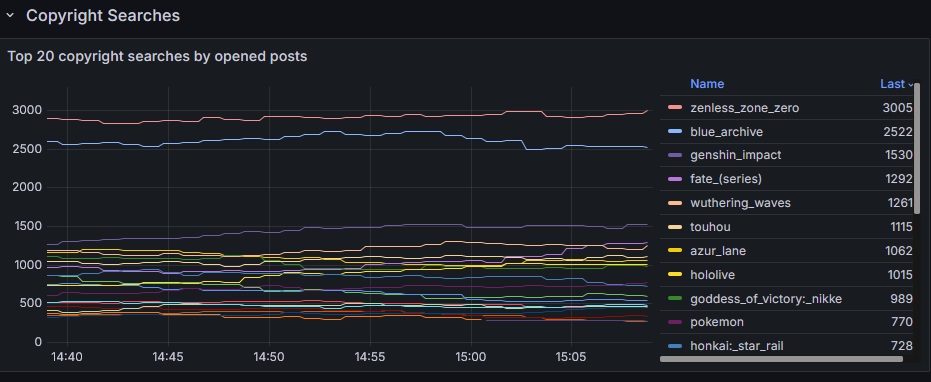Viewport: 931px width, 382px height.
Task: Isolate touhou series via legend name
Action: pos(710,227)
